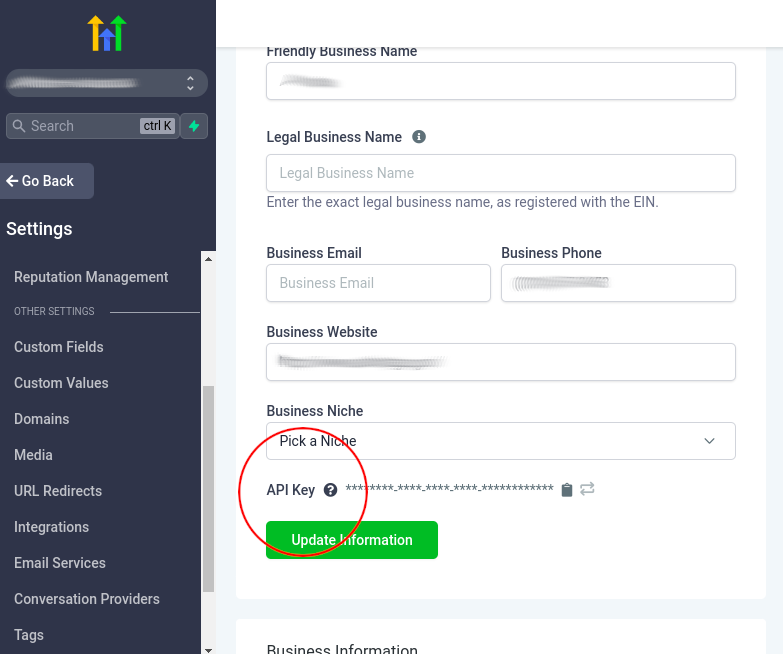Open the sub-account switcher dropdown

pos(107,83)
